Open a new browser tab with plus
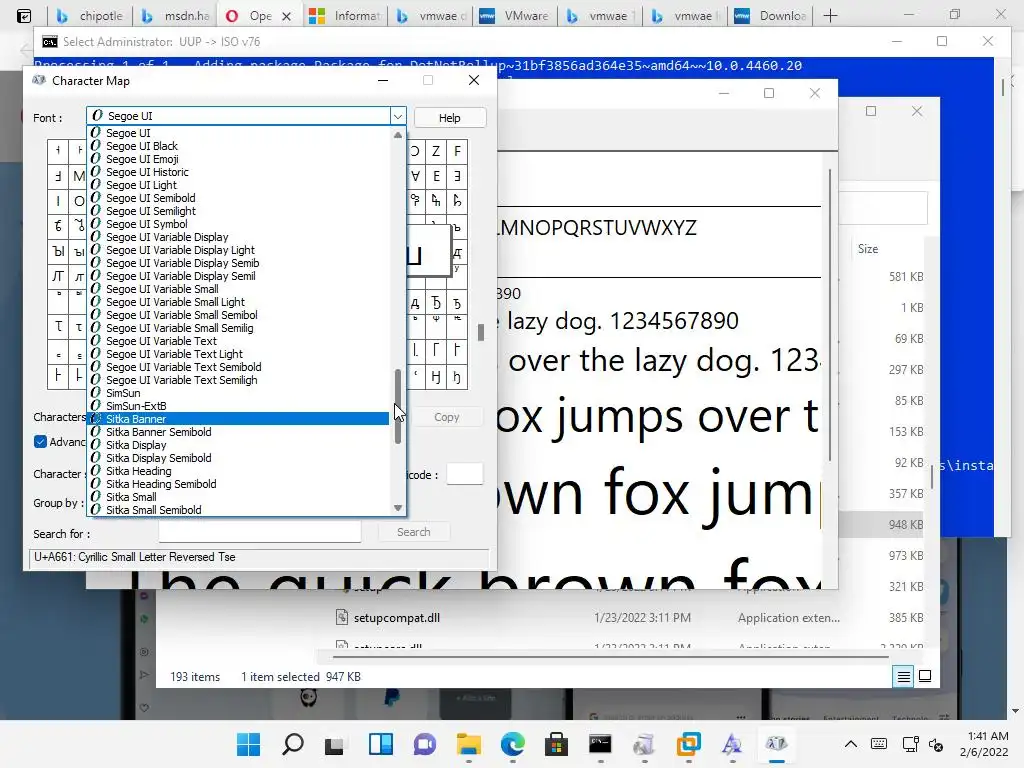This screenshot has height=768, width=1024. pos(830,16)
